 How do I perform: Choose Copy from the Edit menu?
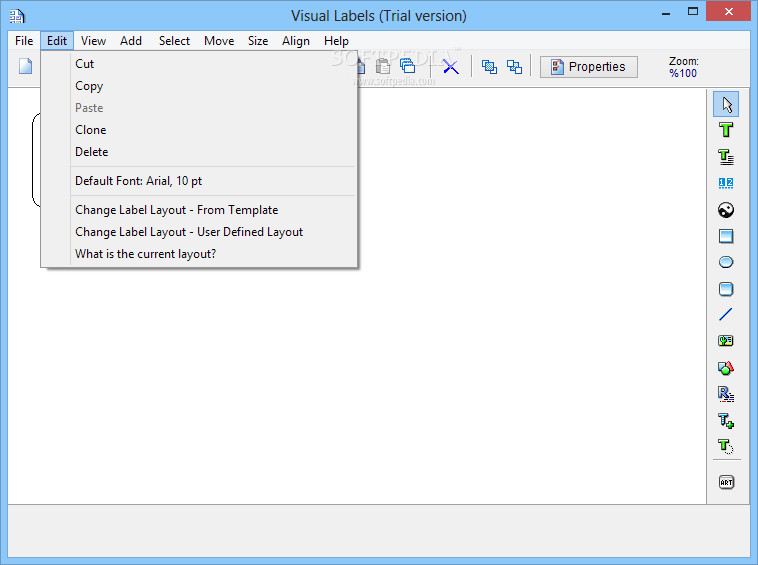(x=199, y=86)
